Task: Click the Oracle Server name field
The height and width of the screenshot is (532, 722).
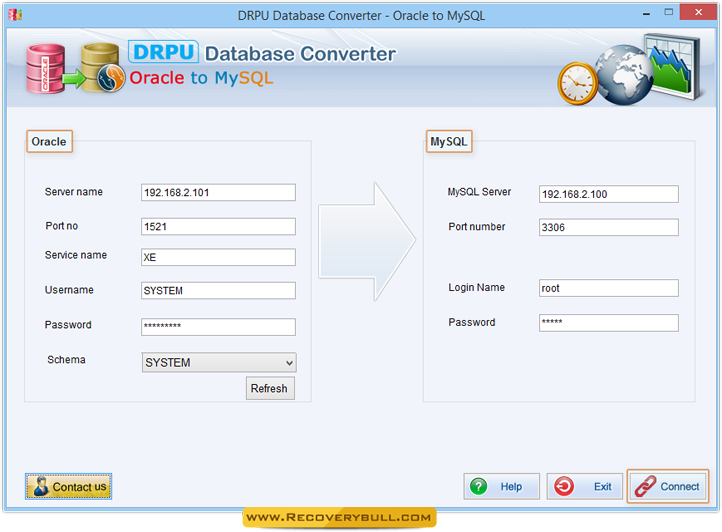Action: coord(218,193)
